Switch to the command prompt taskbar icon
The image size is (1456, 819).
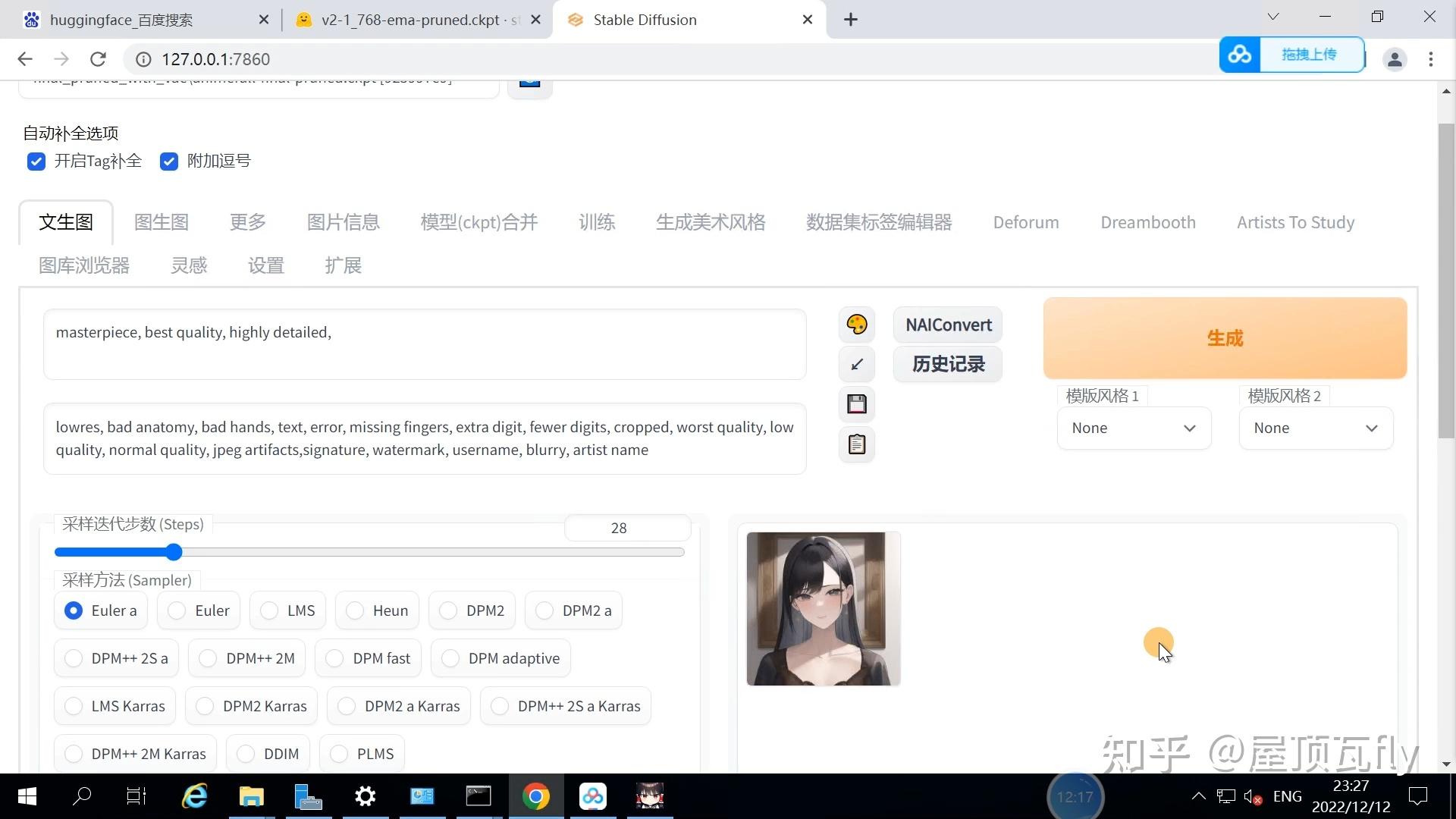point(479,796)
